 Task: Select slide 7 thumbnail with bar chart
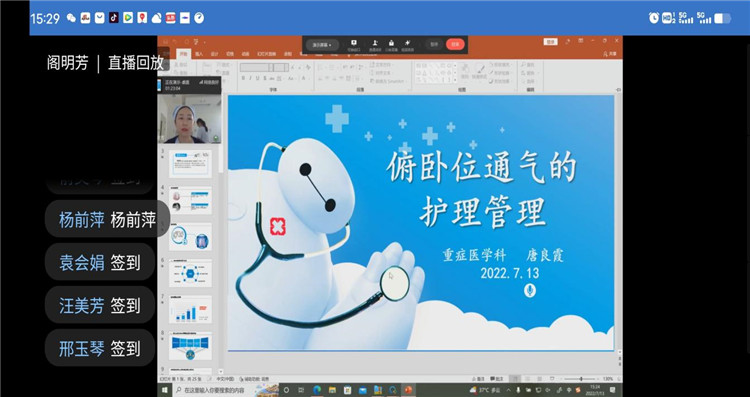click(x=190, y=309)
